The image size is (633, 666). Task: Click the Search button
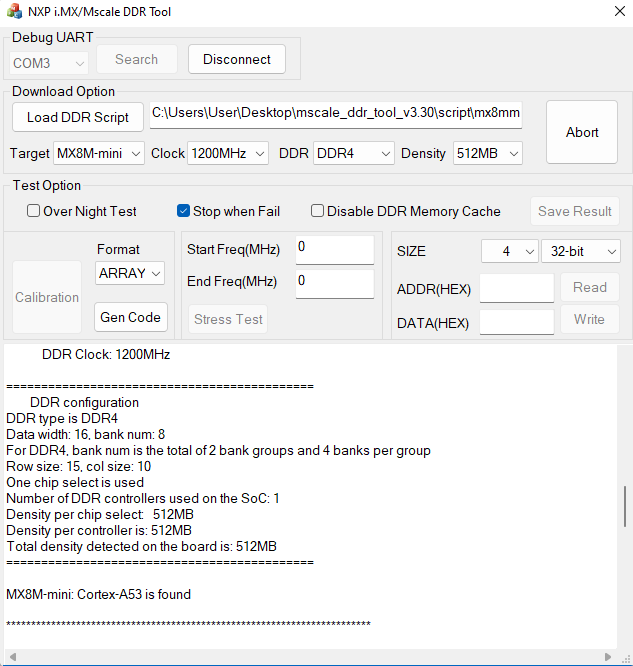click(136, 59)
